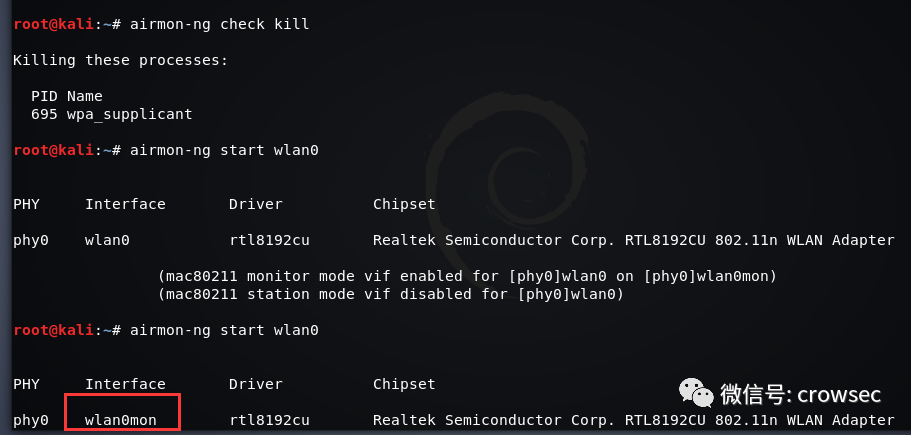911x435 pixels.
Task: Click the wlan0 interface in first table
Action: pyautogui.click(x=107, y=240)
